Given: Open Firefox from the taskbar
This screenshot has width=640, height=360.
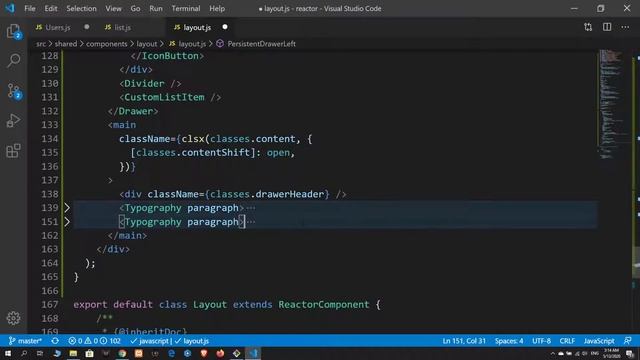Looking at the screenshot, I should pos(220,353).
